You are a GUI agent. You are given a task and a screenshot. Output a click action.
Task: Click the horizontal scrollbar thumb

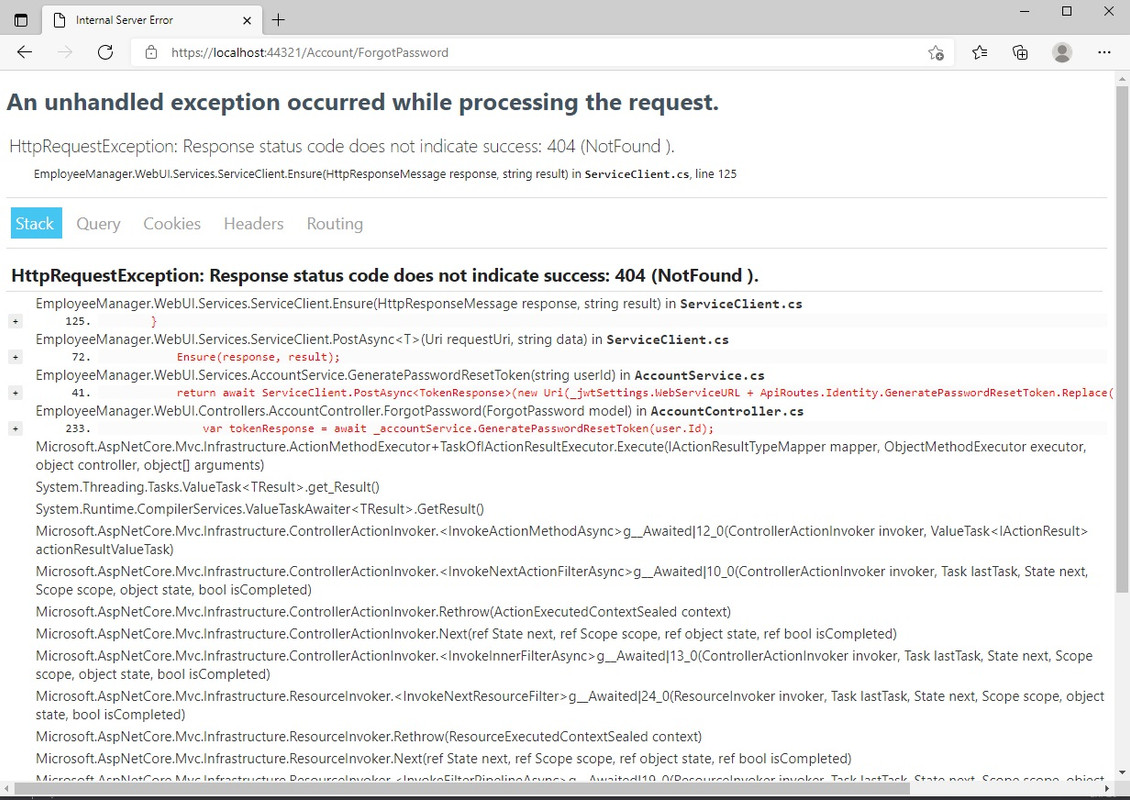tap(461, 789)
